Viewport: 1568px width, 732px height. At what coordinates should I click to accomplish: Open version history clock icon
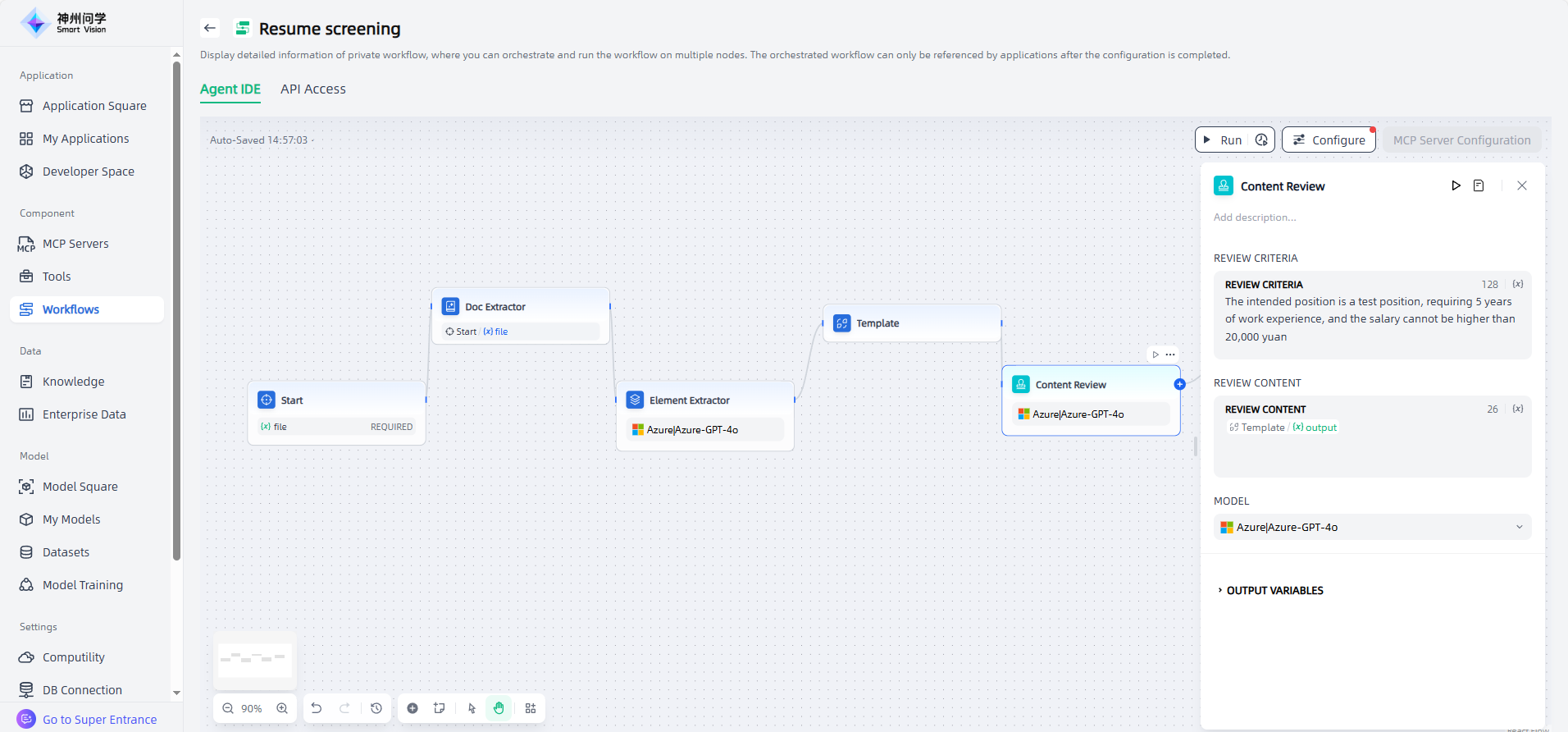coord(376,708)
